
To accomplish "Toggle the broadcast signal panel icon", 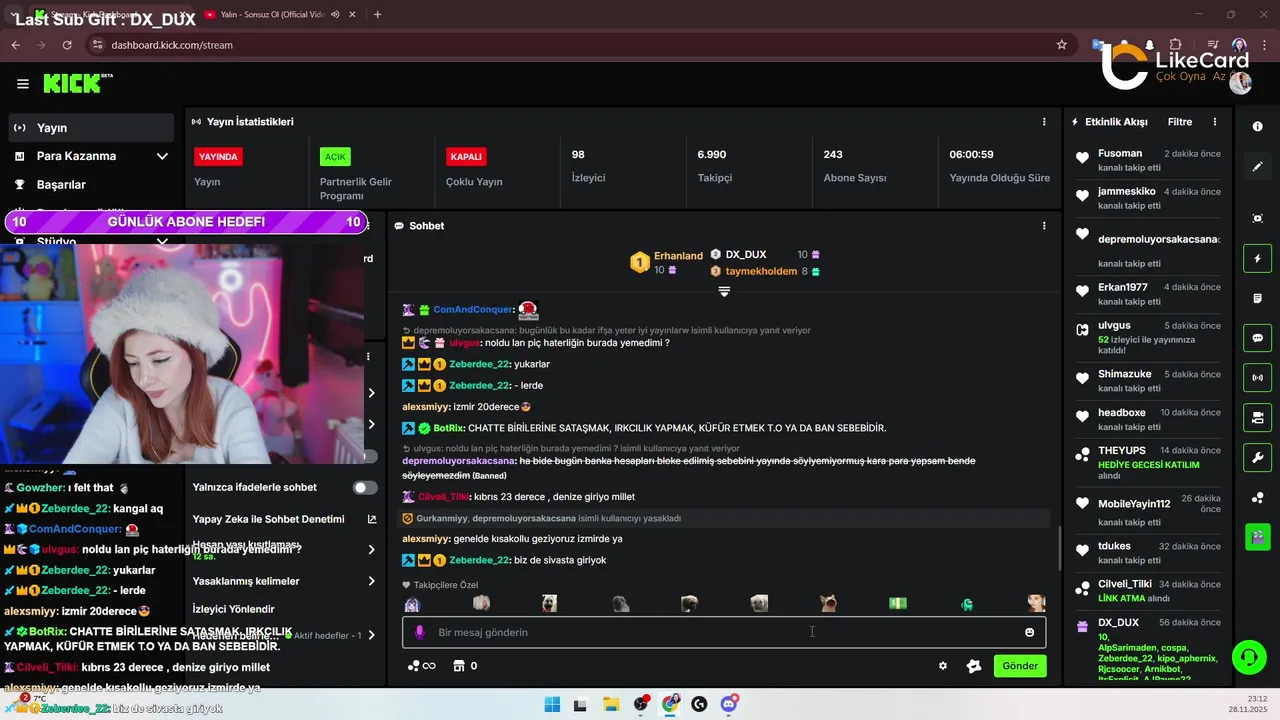I will tap(1257, 377).
